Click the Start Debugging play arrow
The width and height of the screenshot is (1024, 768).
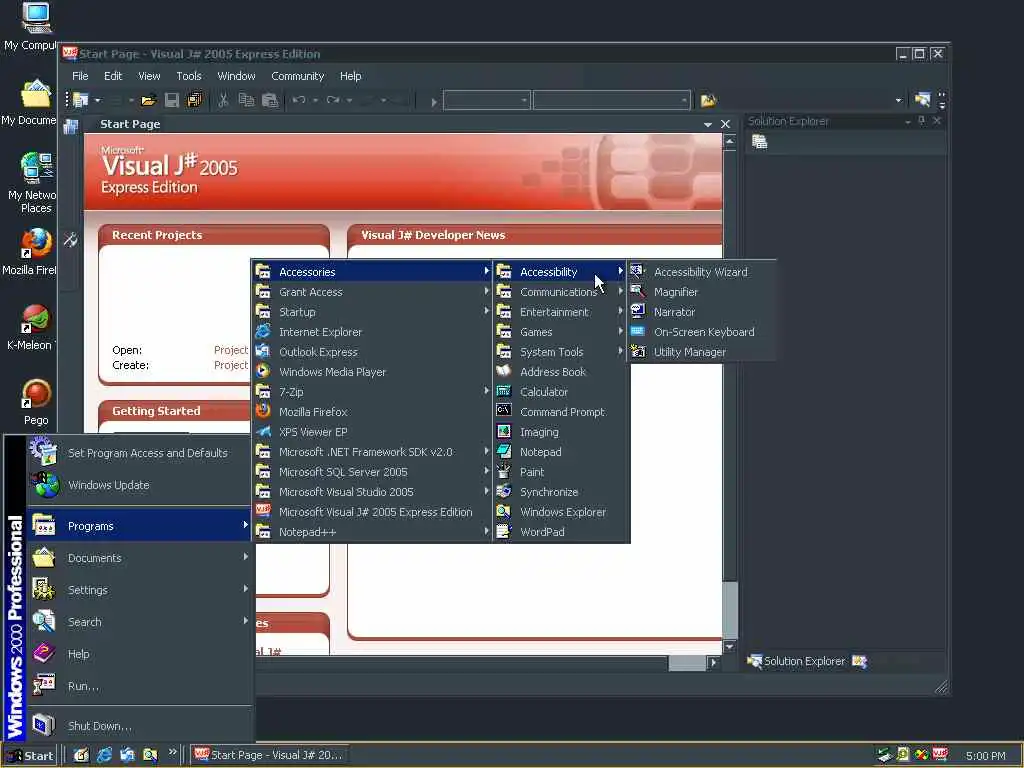coord(434,102)
